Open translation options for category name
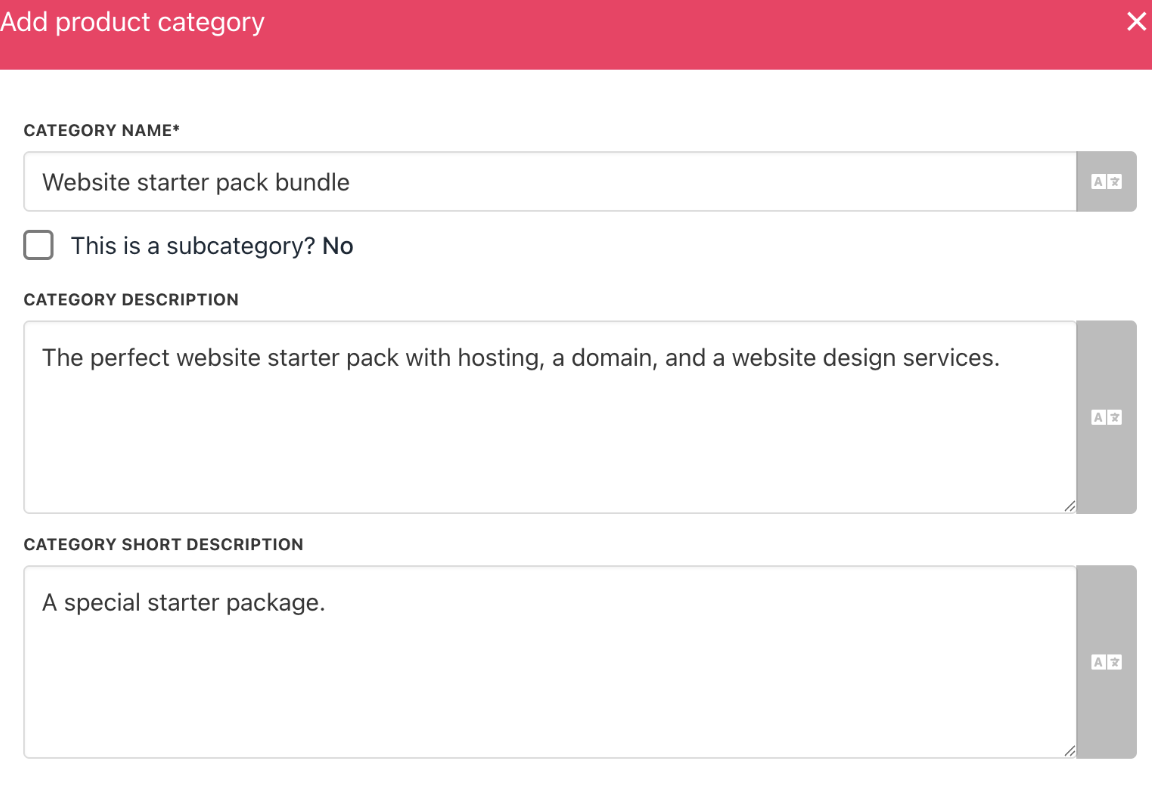The image size is (1152, 804). point(1106,182)
